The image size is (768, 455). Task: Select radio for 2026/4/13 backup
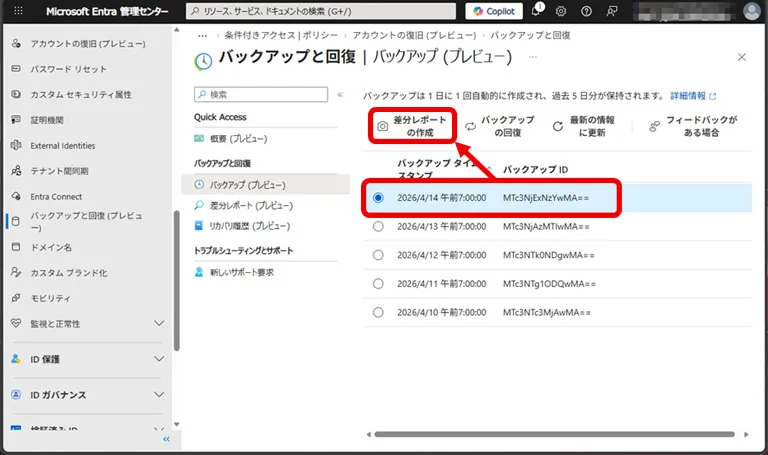(x=378, y=226)
